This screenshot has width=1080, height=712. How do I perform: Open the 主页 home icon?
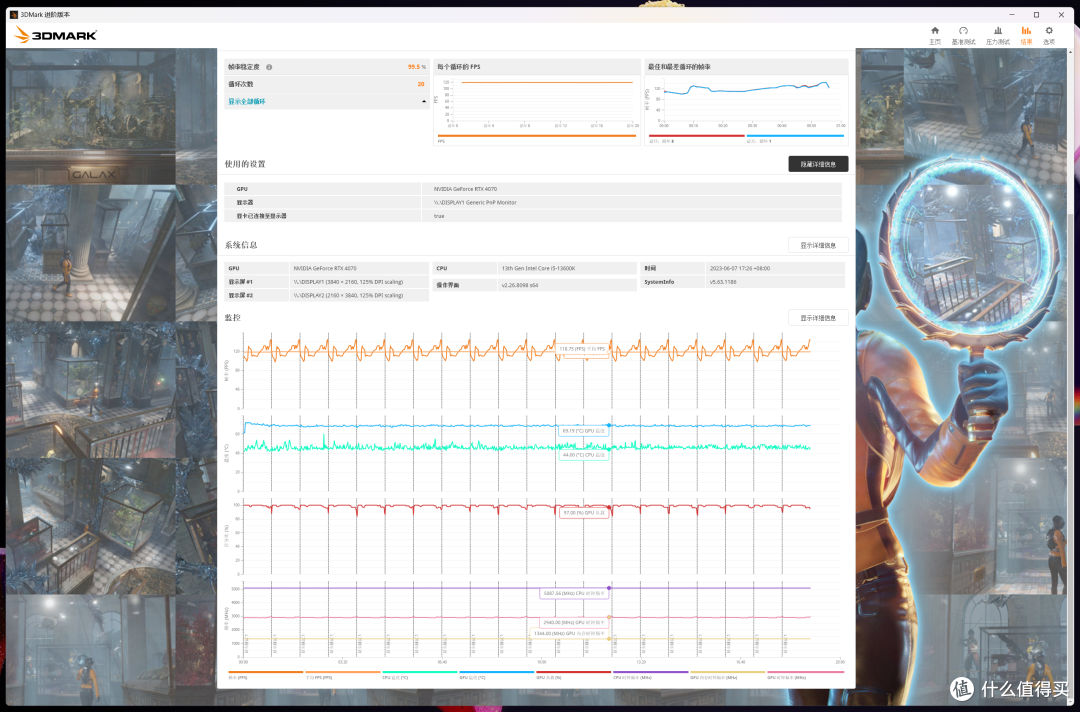(935, 35)
